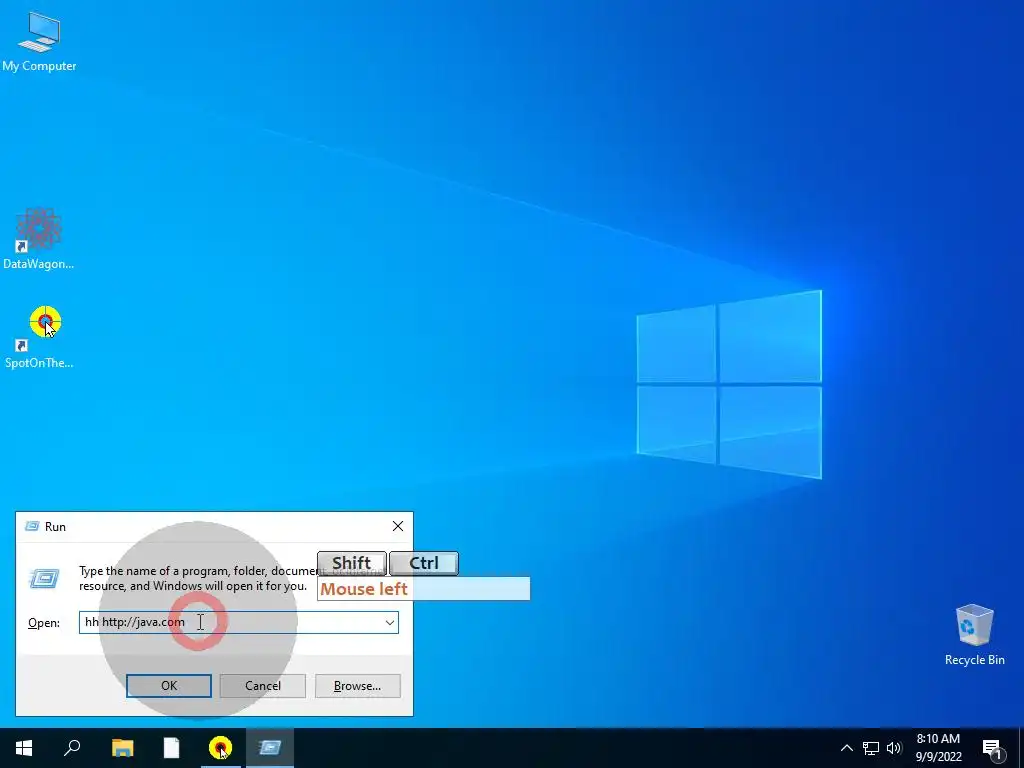Viewport: 1024px width, 768px height.
Task: Click the SpotOnTheMouse taskbar icon
Action: pyautogui.click(x=220, y=748)
